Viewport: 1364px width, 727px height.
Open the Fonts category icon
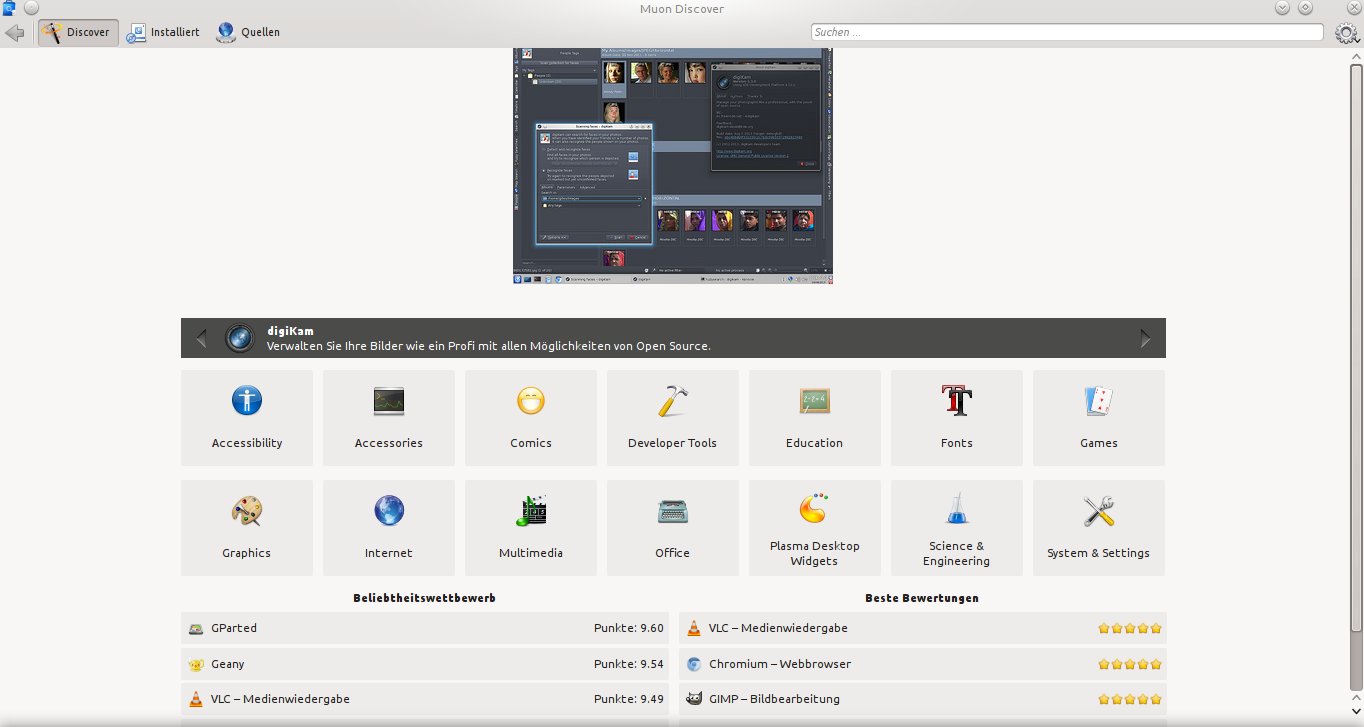(957, 401)
